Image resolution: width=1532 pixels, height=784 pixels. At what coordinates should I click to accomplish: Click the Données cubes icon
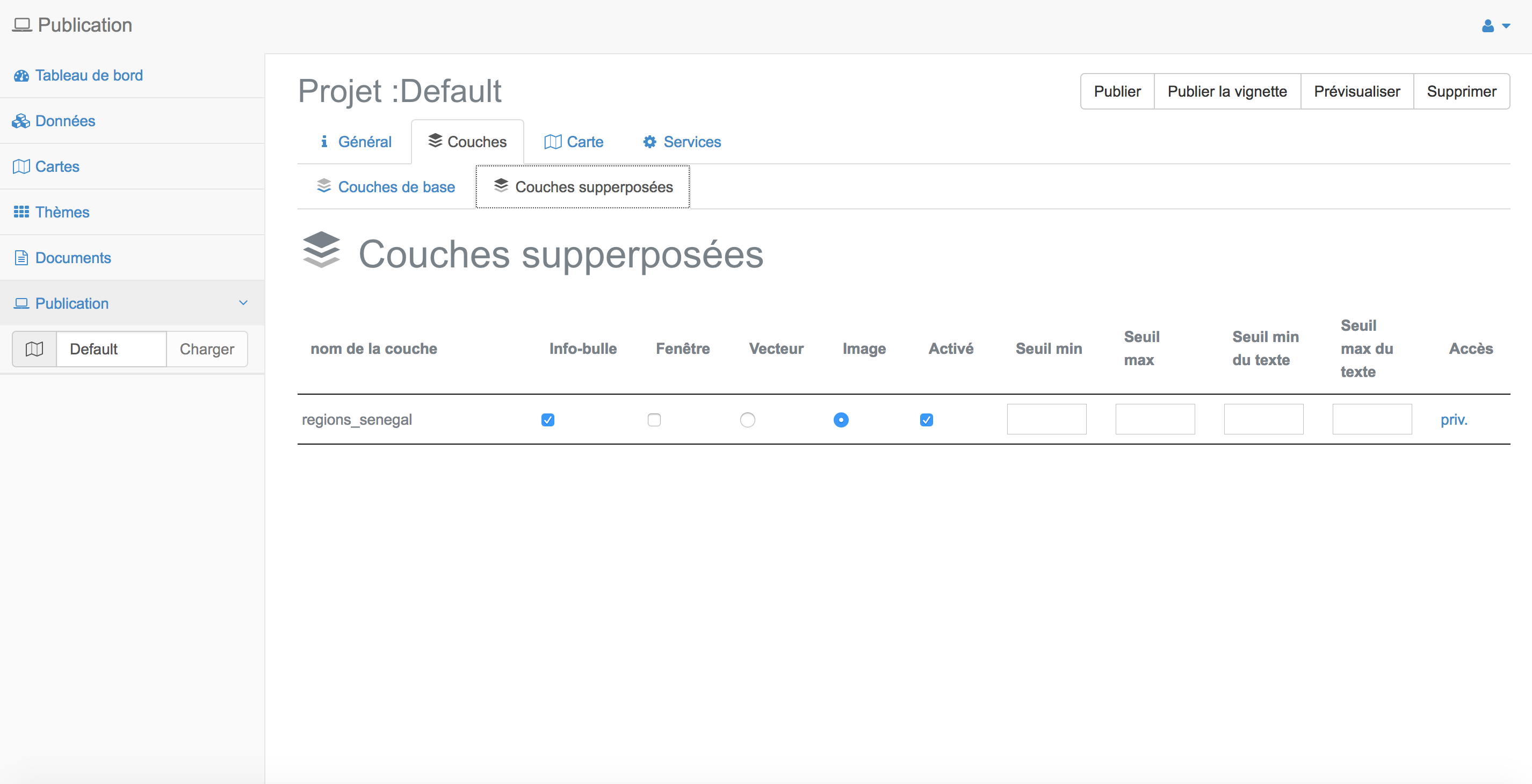tap(21, 121)
